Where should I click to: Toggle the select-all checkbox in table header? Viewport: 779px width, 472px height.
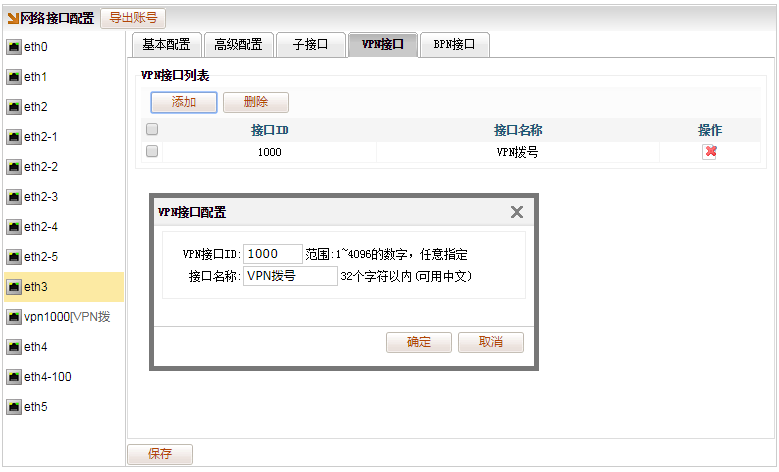152,130
